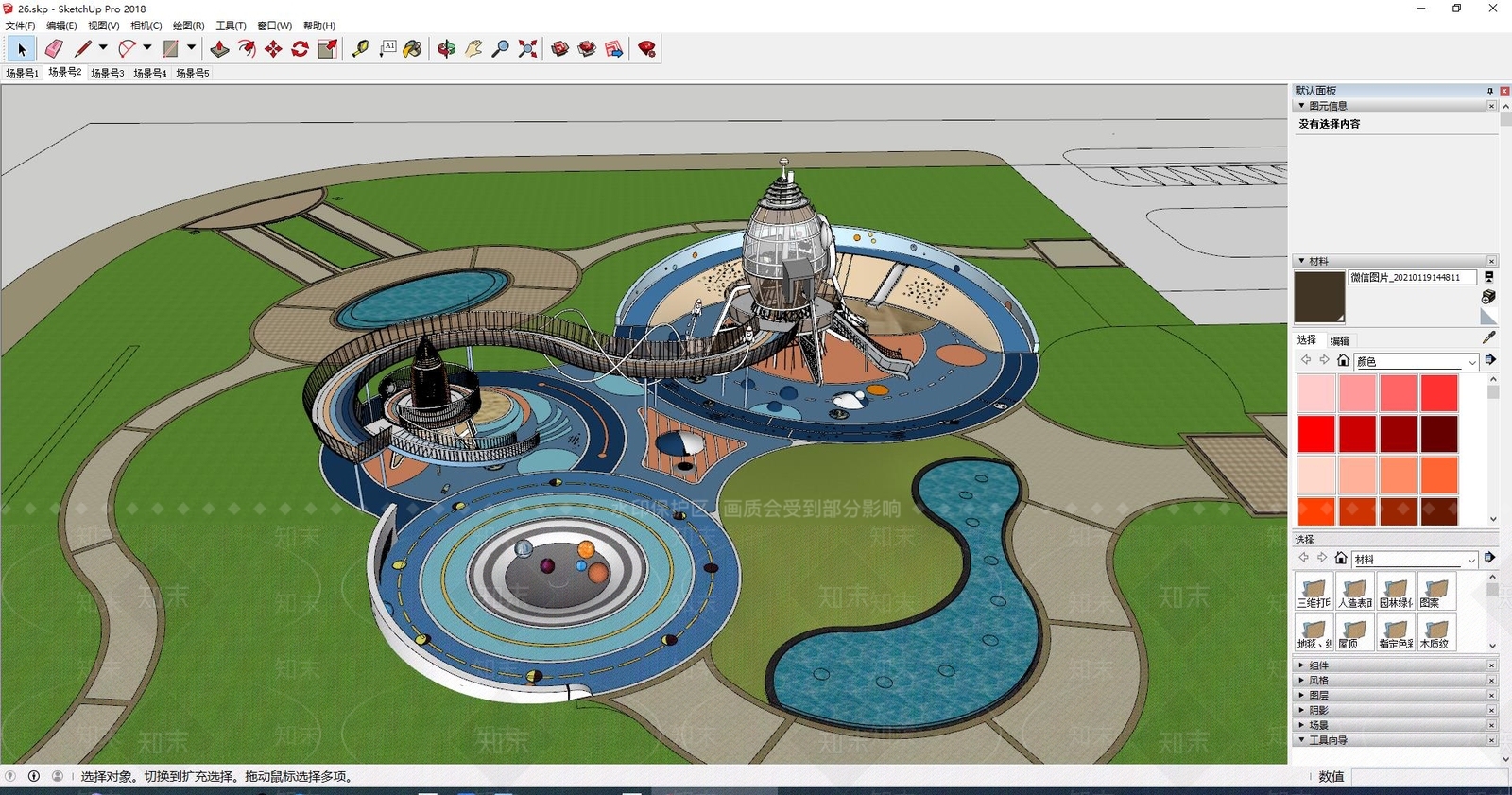Viewport: 1512px width, 795px height.
Task: Pick the Tape Measure tool
Action: click(360, 49)
